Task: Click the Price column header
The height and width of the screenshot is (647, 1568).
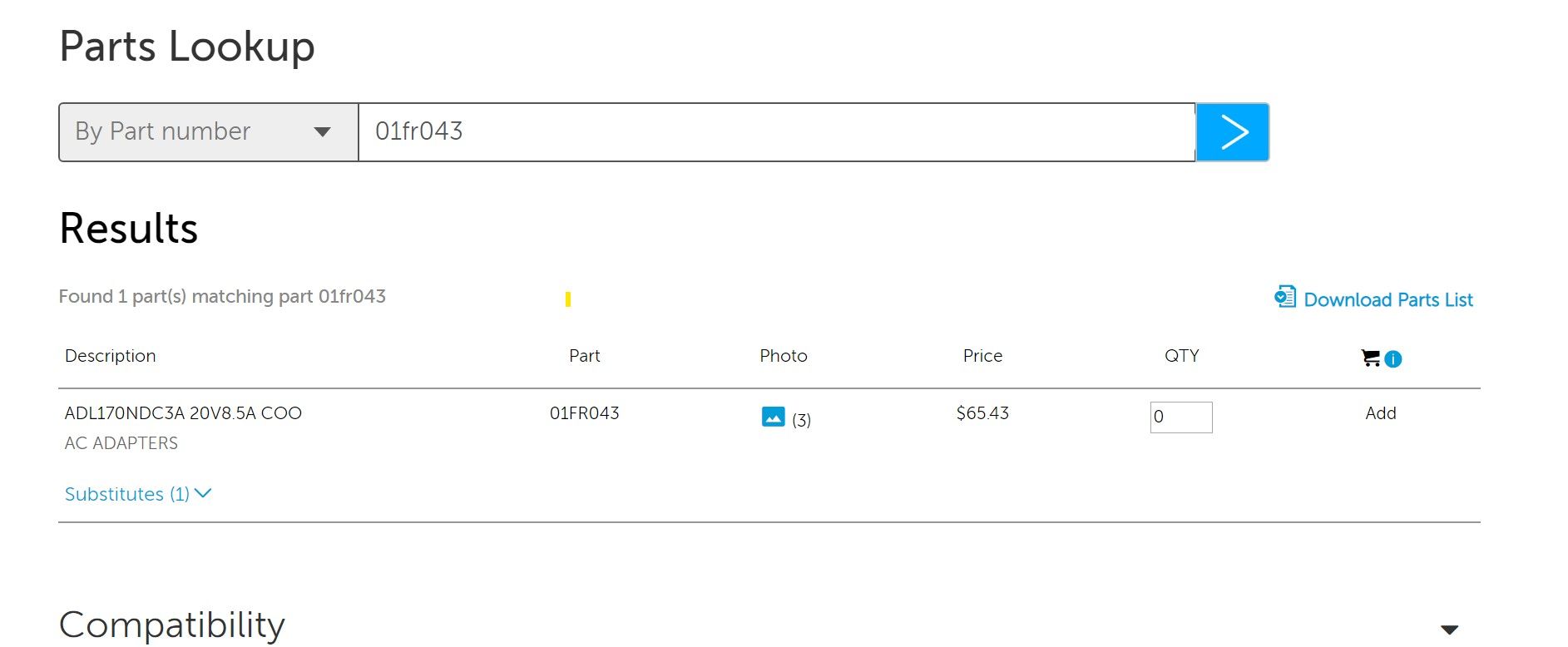Action: coord(982,356)
